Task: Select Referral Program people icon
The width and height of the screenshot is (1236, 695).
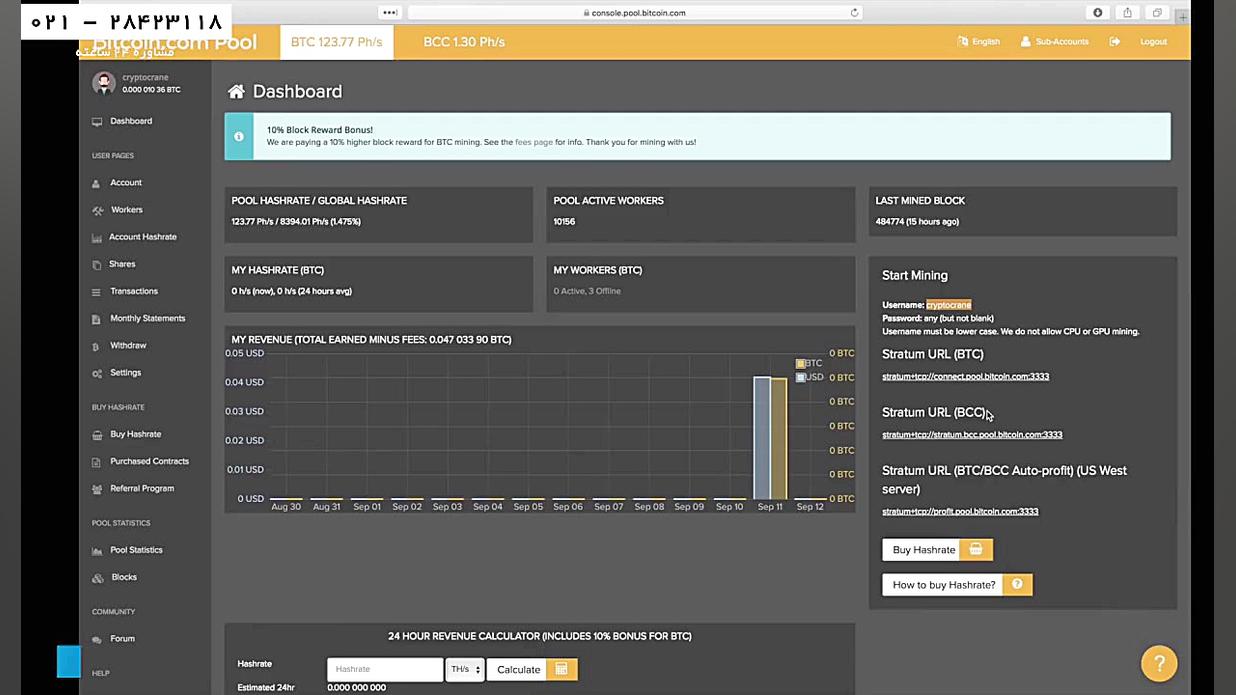Action: pos(97,489)
